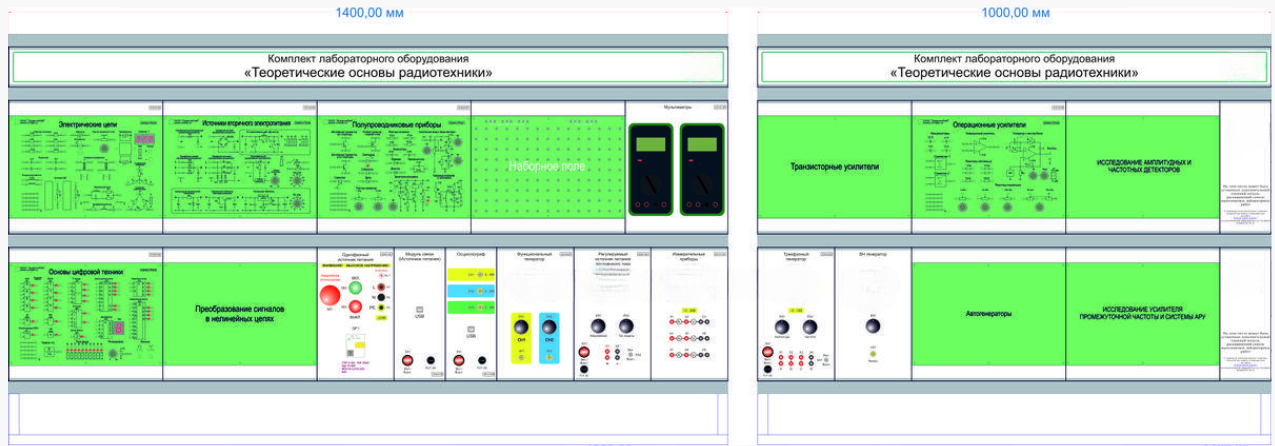Click the right multimeter device

(701, 169)
